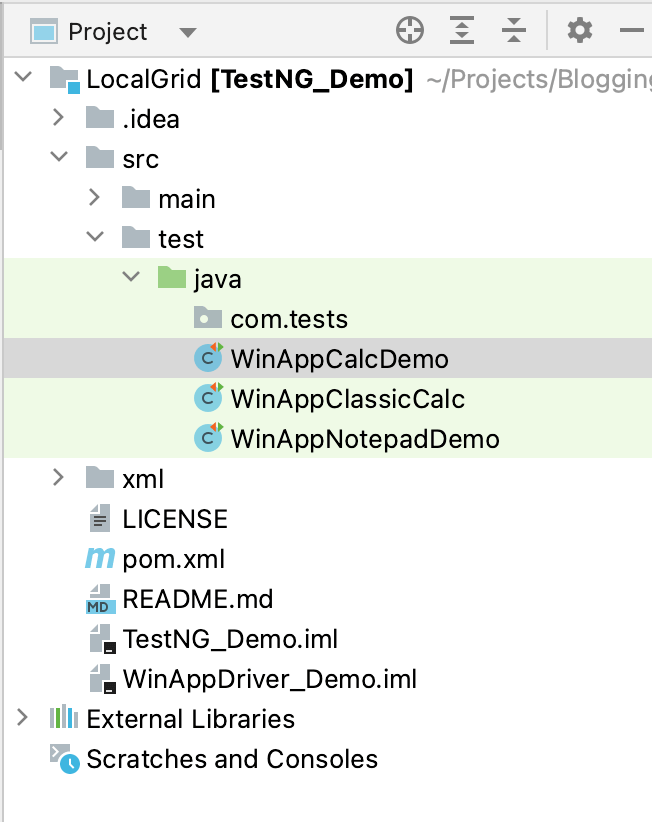
Task: Select the WinAppDriver_Demo.iml file
Action: (270, 679)
